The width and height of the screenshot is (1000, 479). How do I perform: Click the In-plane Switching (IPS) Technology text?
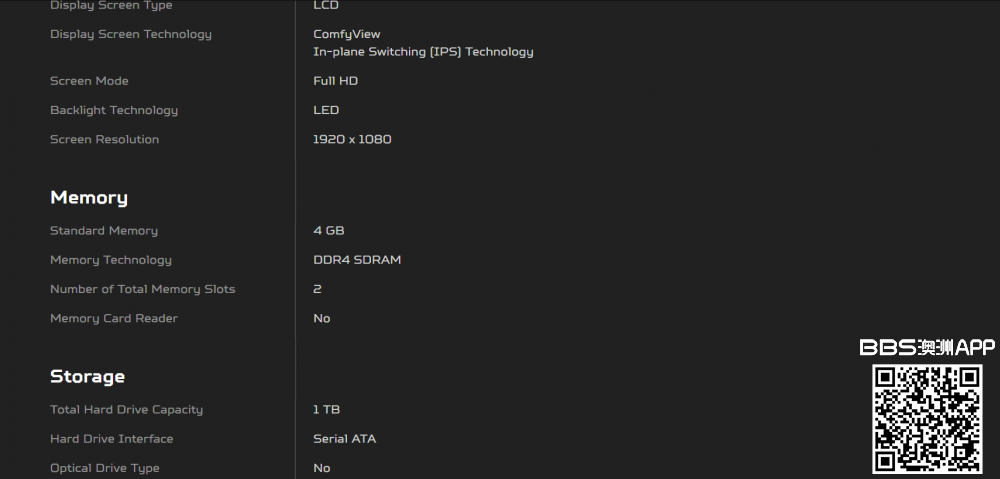coord(423,52)
